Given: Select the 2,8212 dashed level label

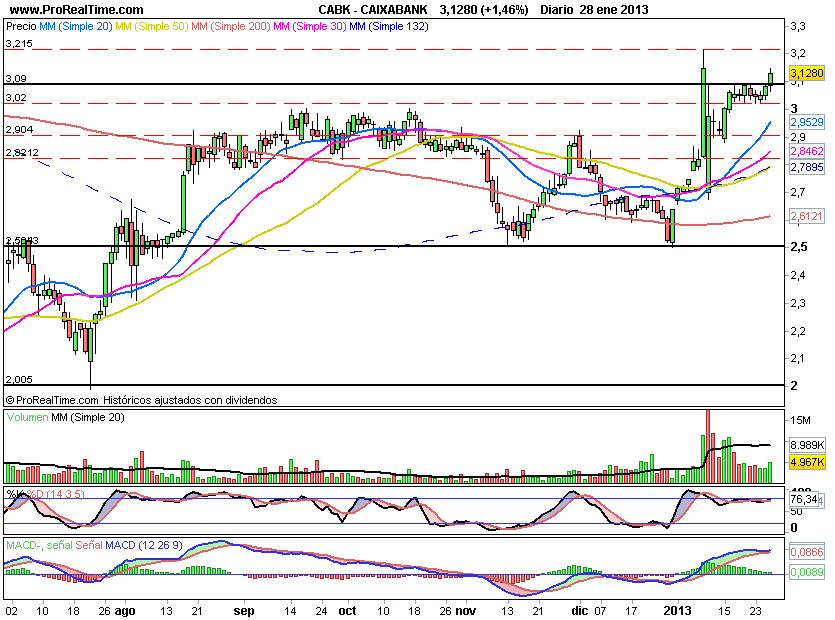Looking at the screenshot, I should [x=22, y=153].
